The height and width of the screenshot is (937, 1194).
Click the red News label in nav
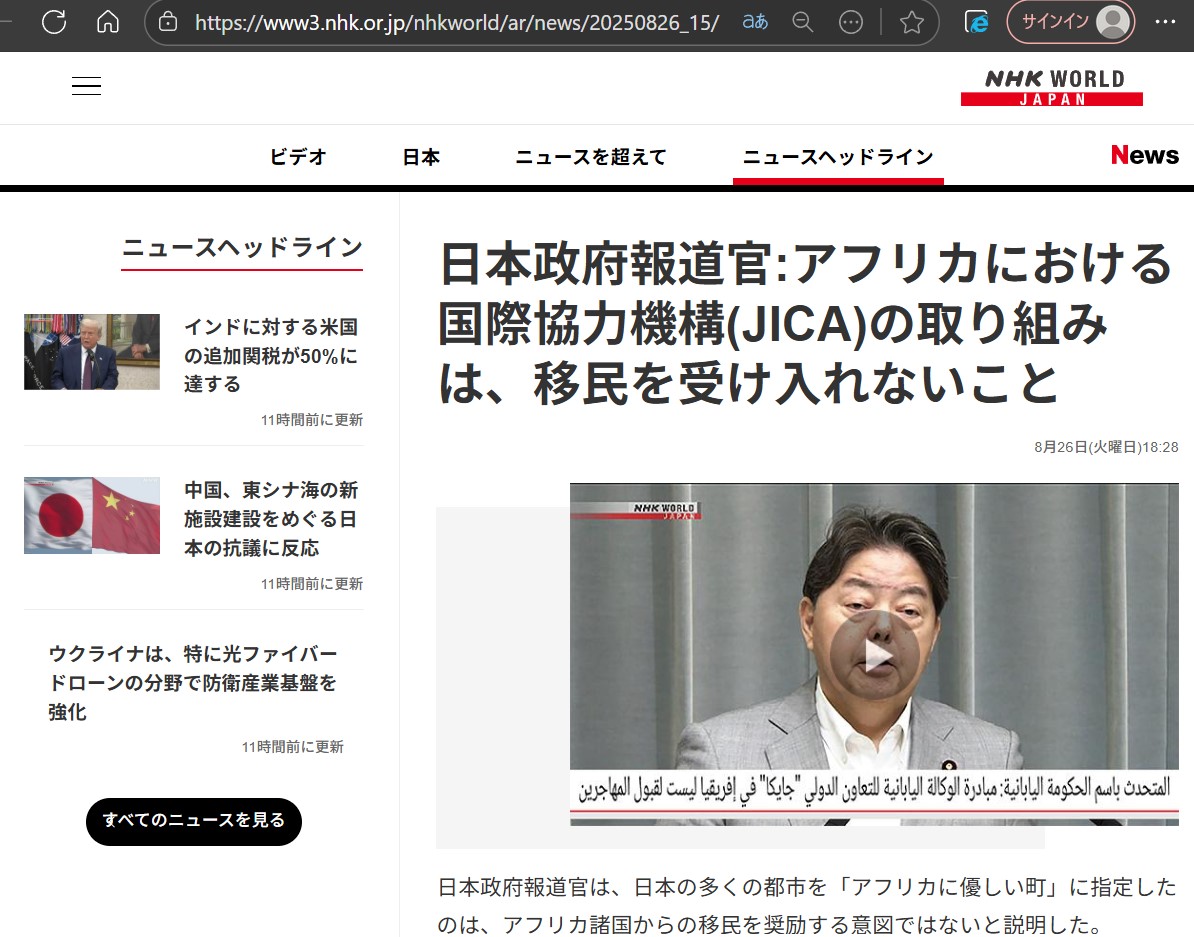tap(1145, 155)
